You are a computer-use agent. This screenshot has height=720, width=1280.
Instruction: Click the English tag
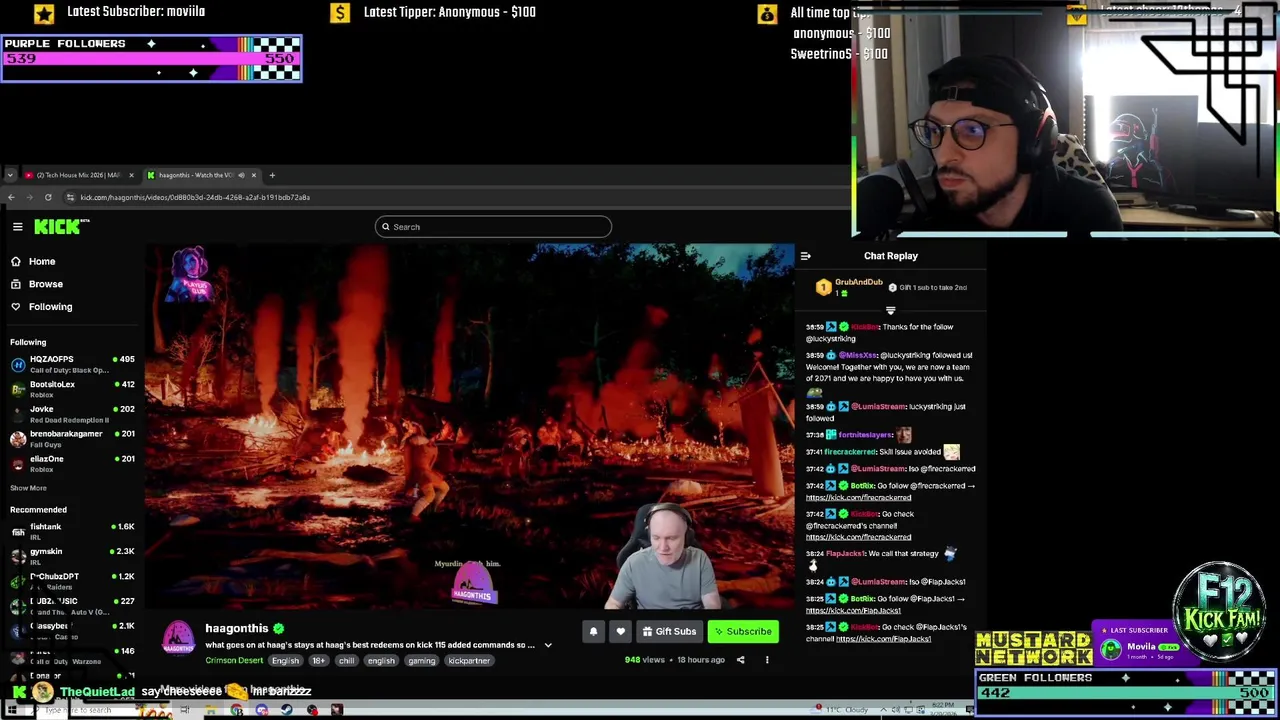[285, 661]
